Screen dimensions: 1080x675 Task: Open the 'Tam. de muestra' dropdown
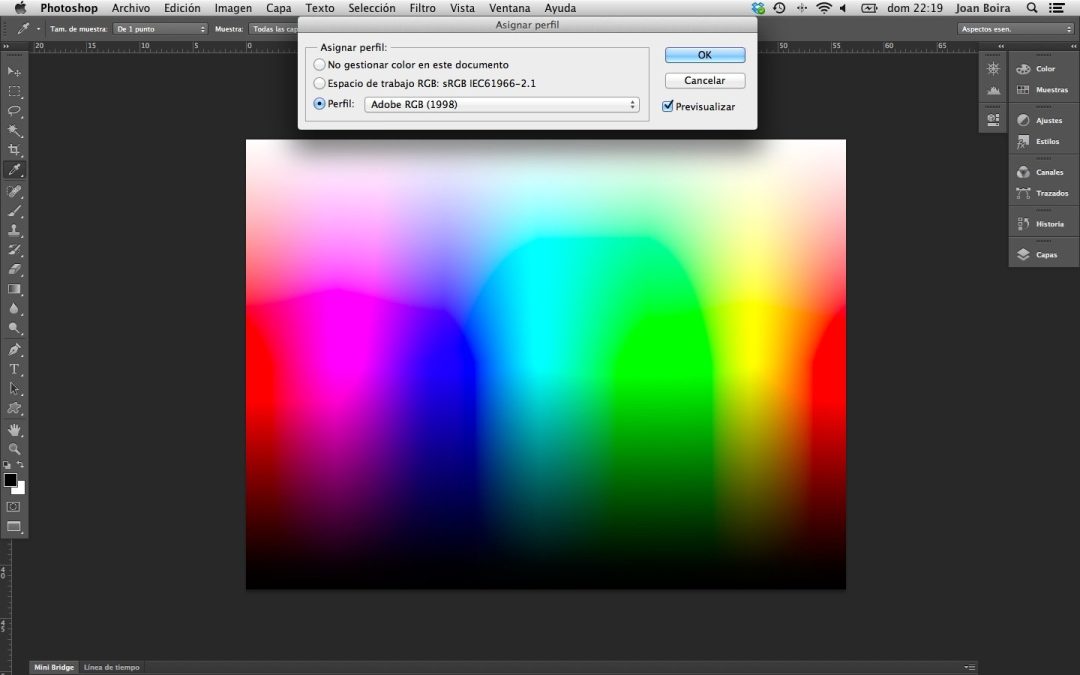(160, 29)
